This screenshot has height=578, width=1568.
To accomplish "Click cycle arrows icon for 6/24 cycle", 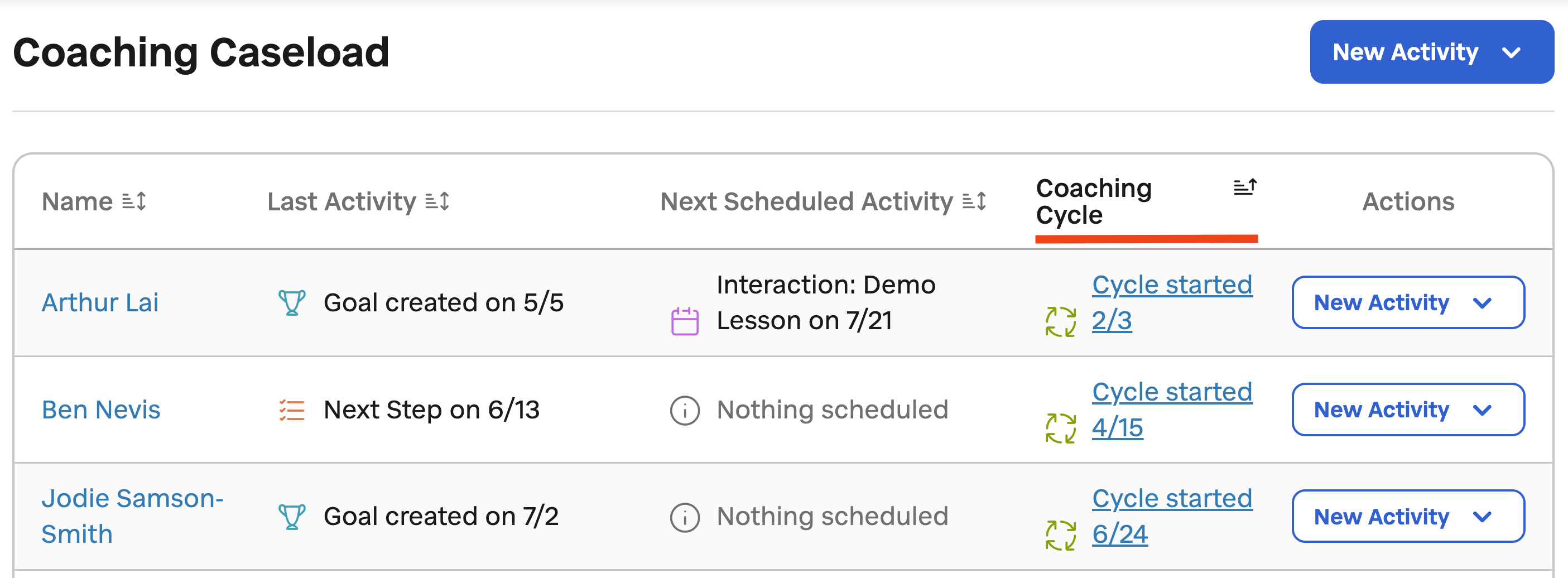I will [1060, 535].
